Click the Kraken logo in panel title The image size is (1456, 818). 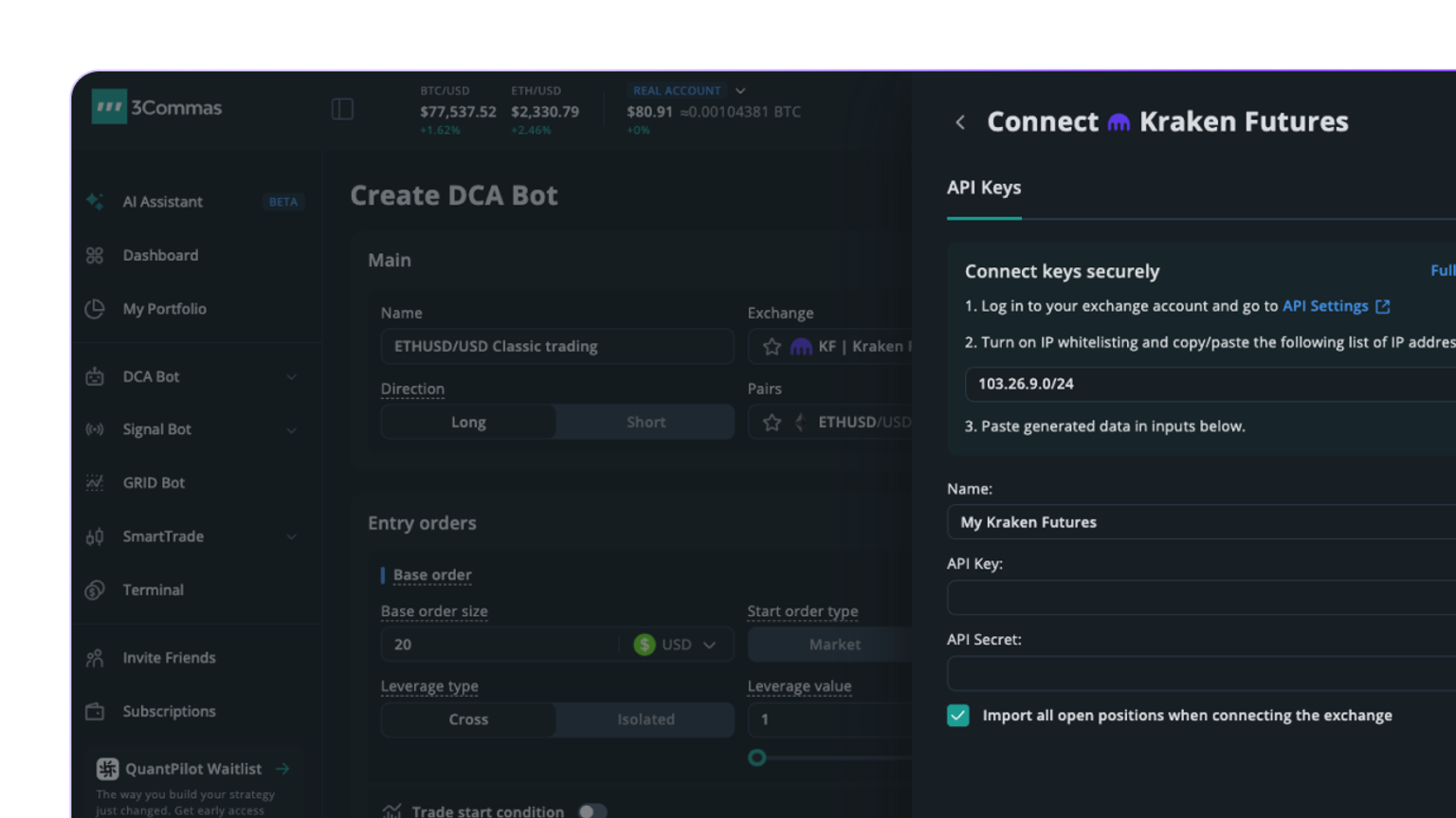point(1119,122)
